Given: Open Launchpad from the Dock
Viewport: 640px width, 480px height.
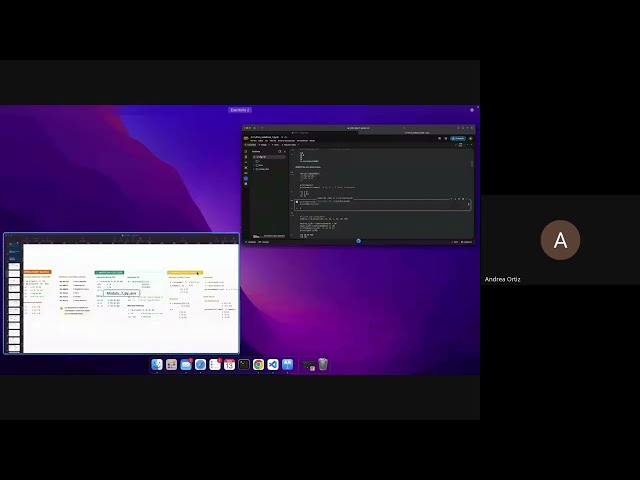Looking at the screenshot, I should point(171,364).
